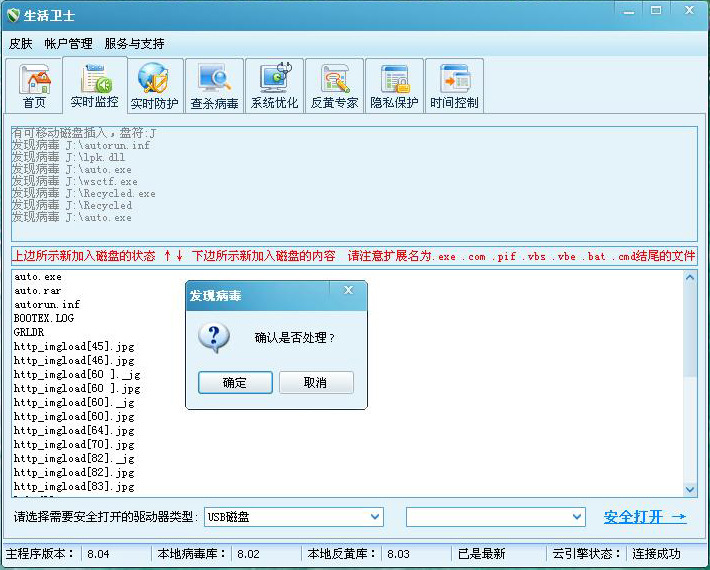Expand the empty drive selection dropdown
Screen dimensions: 710x570
[x=577, y=517]
